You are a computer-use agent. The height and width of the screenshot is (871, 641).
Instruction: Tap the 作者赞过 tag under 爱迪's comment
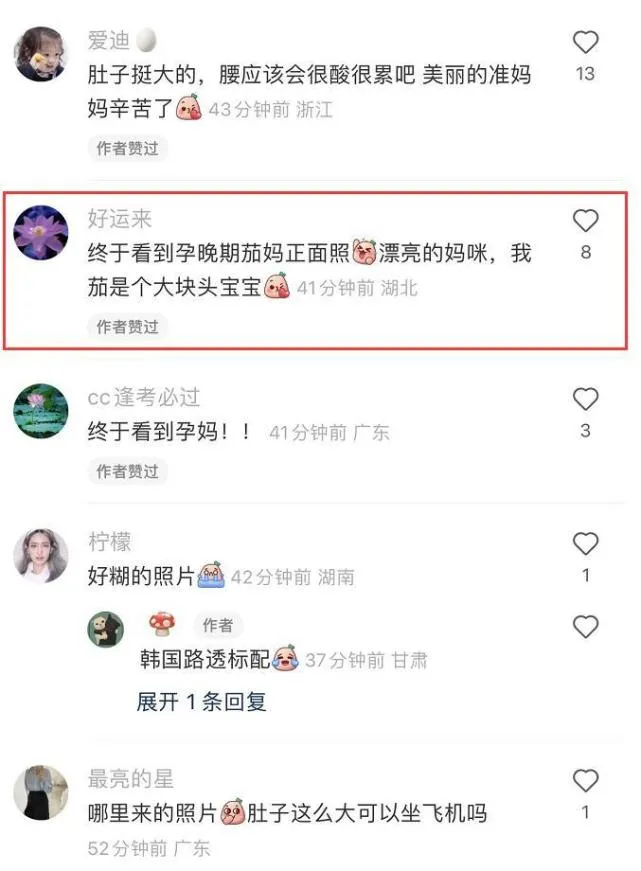(x=127, y=148)
